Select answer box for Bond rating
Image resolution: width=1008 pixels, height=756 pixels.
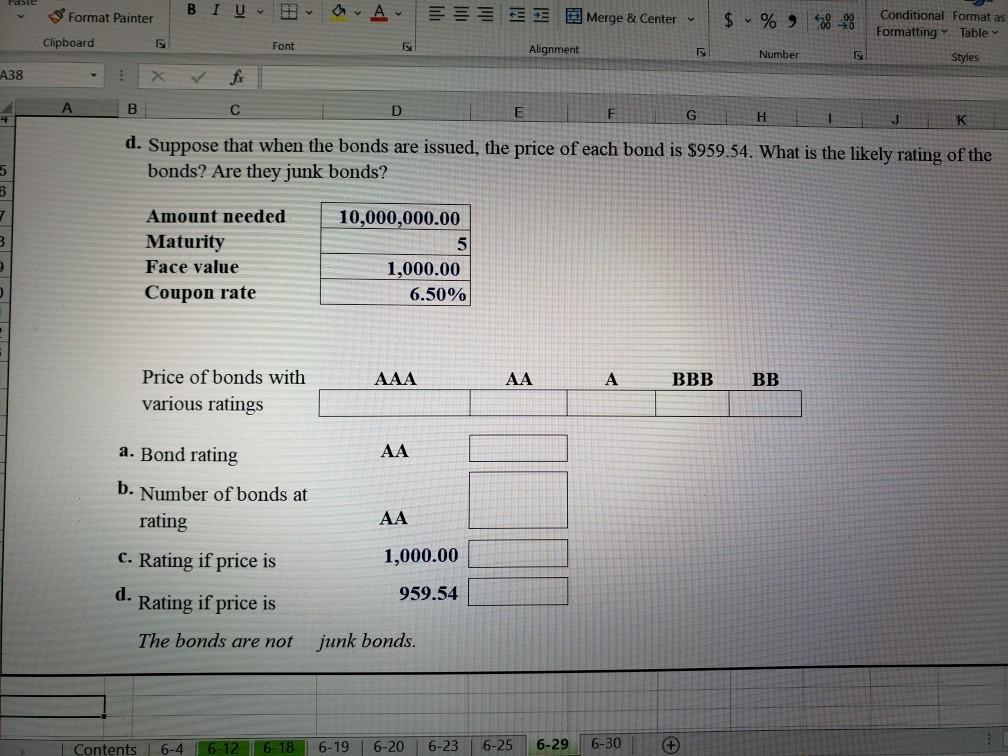[518, 448]
